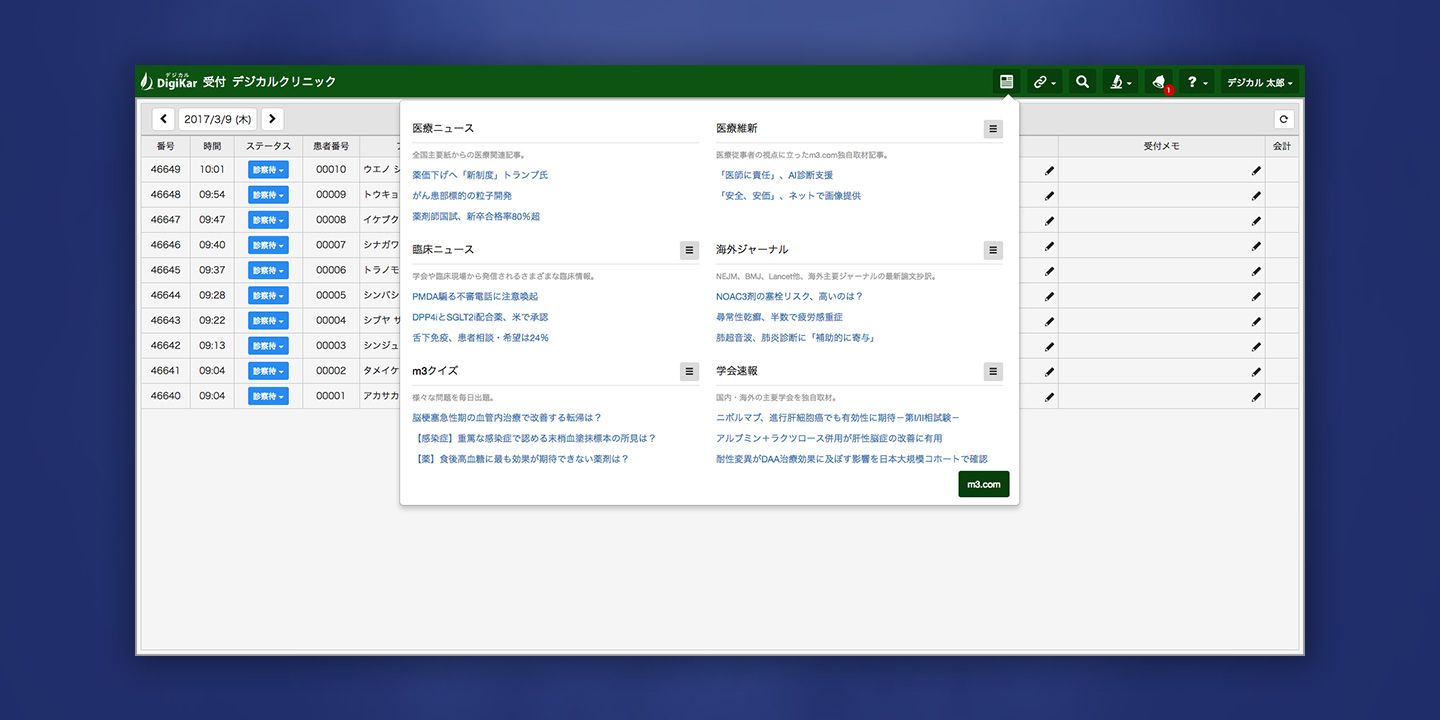Viewport: 1440px width, 720px height.
Task: Open 診察待 status dropdown for patient 00005
Action: 268,295
